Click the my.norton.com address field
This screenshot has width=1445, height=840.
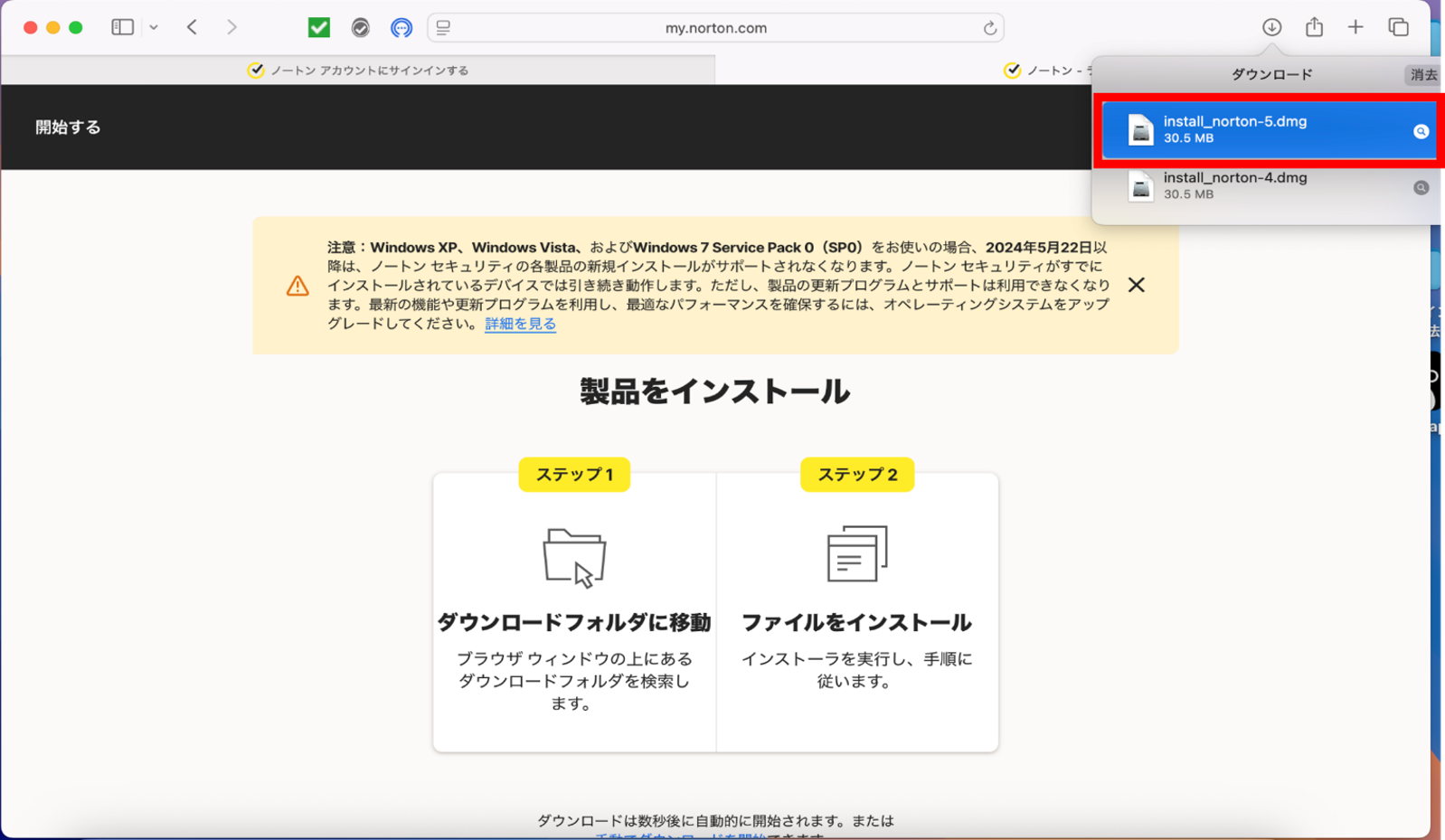point(714,28)
